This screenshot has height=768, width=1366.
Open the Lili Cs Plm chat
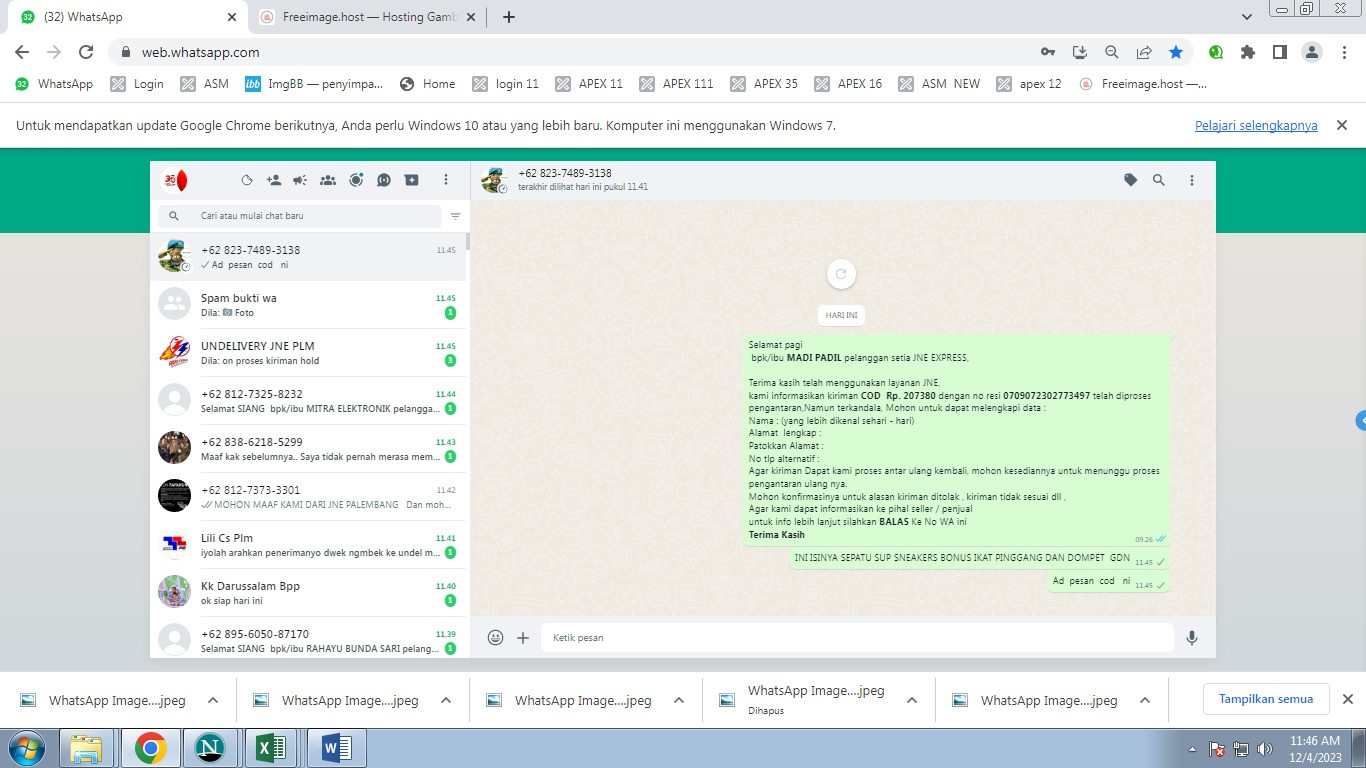tap(308, 545)
